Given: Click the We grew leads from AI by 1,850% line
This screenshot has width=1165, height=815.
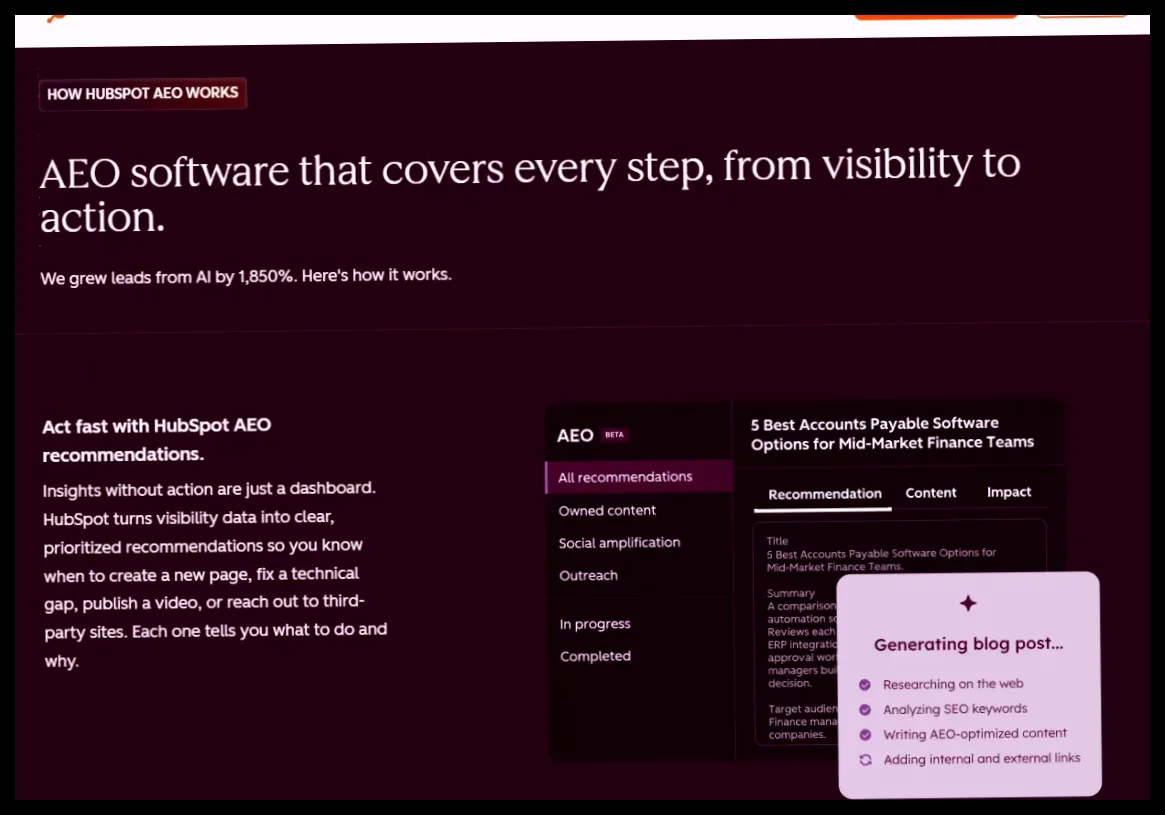Looking at the screenshot, I should (x=246, y=276).
